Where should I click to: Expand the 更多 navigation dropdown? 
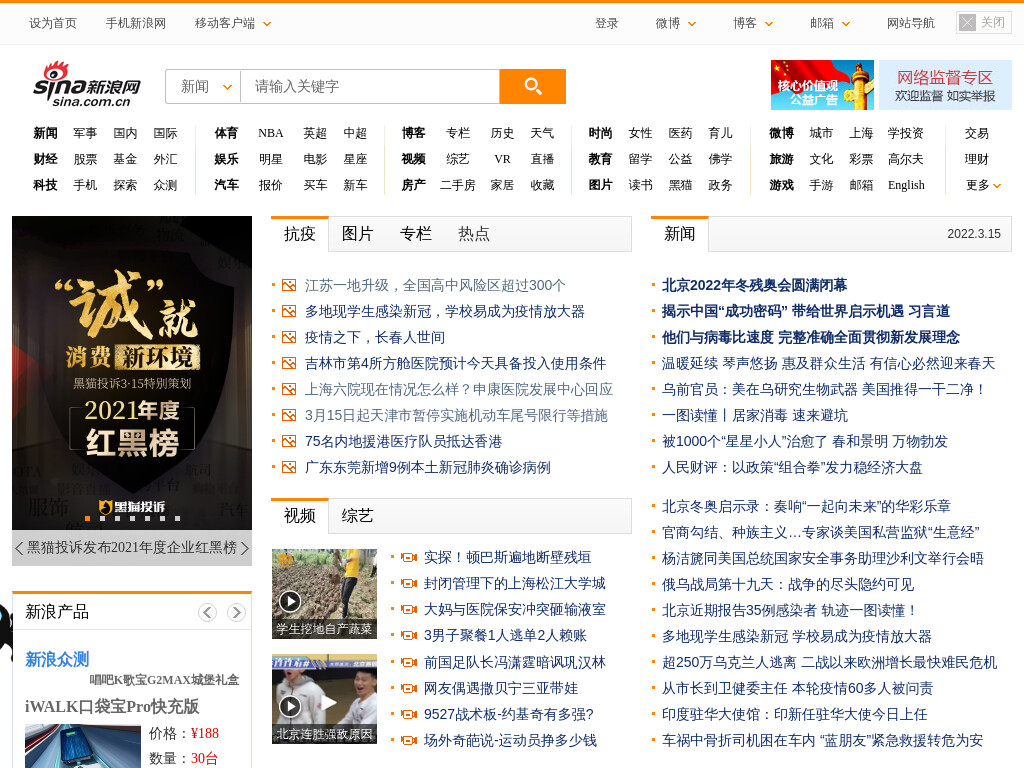984,185
